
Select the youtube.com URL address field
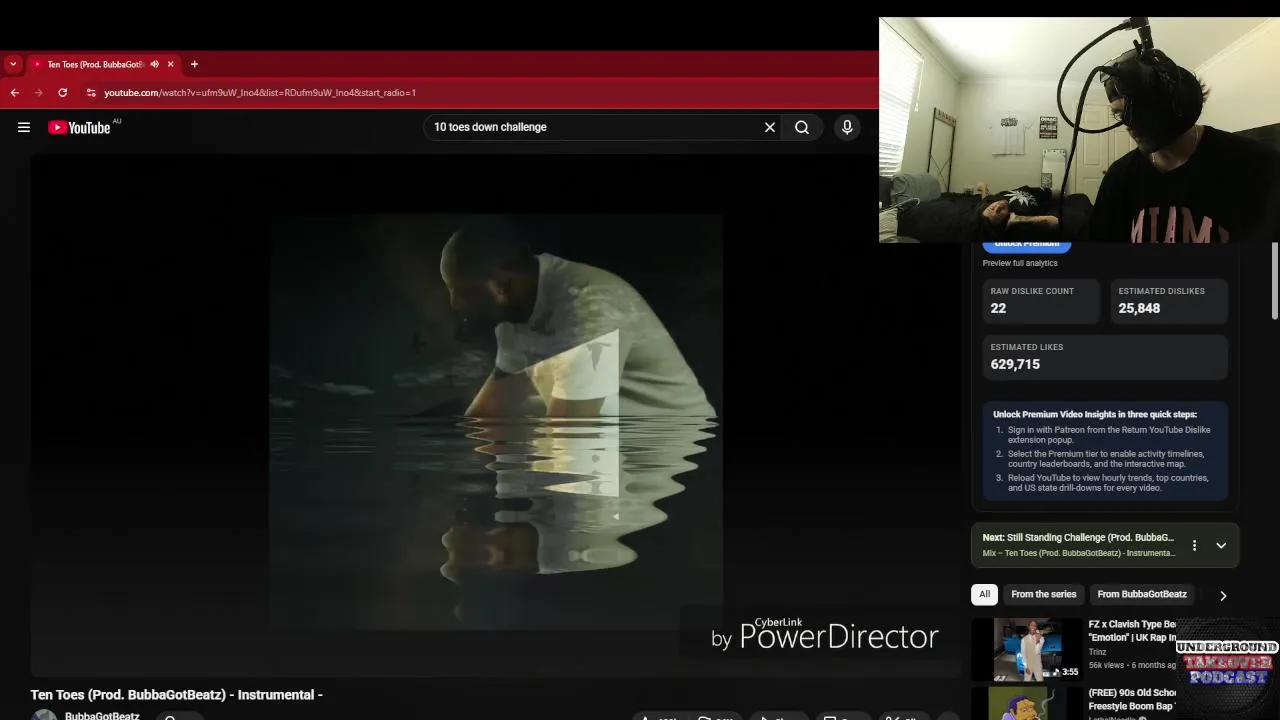(260, 92)
